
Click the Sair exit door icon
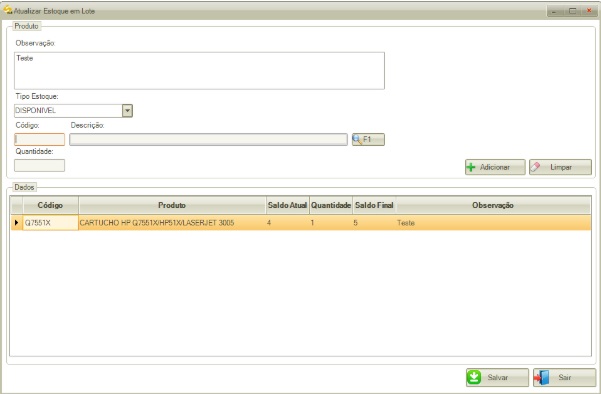pos(542,378)
